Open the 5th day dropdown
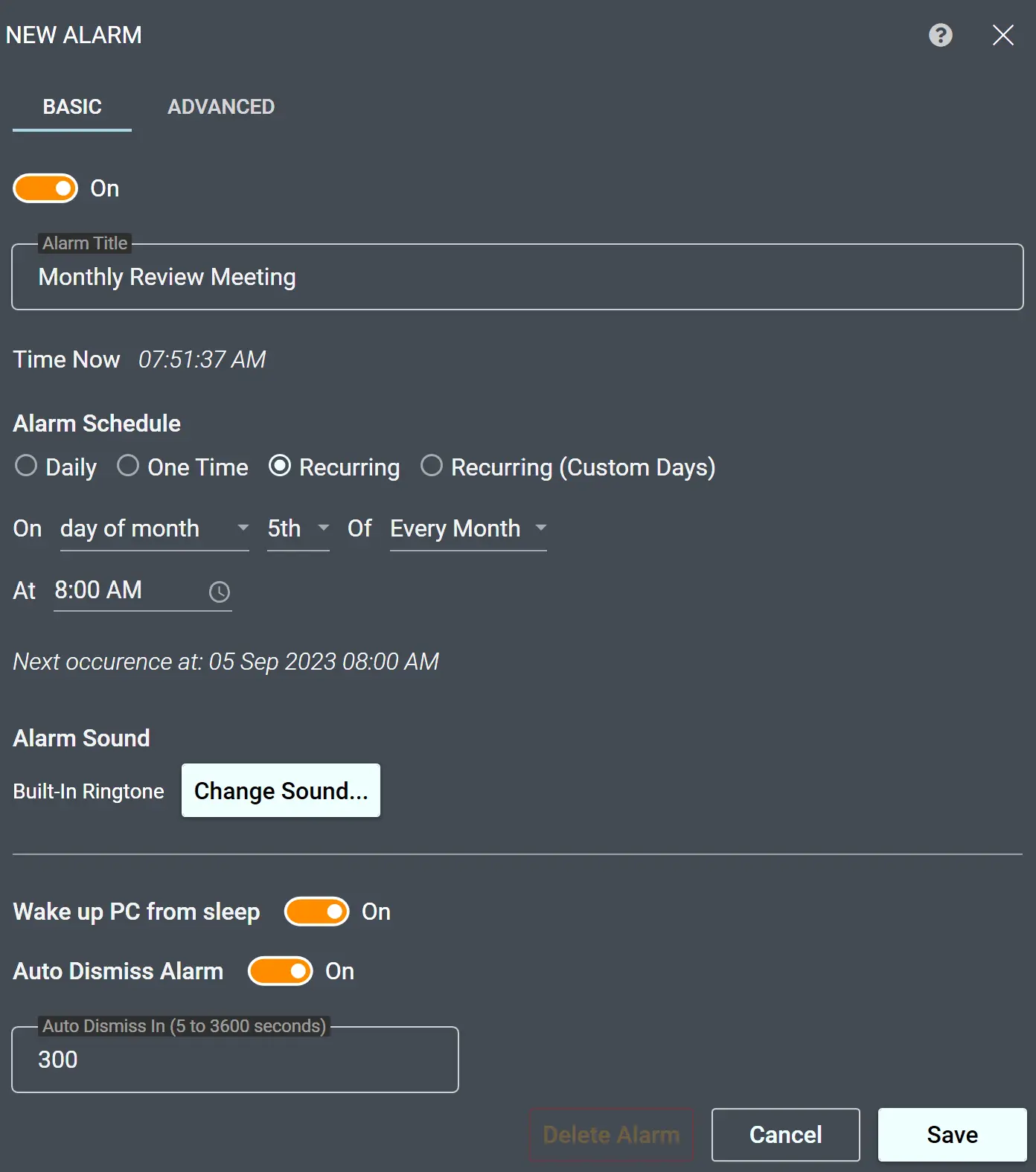Screen dimensions: 1036x1172 click(298, 529)
